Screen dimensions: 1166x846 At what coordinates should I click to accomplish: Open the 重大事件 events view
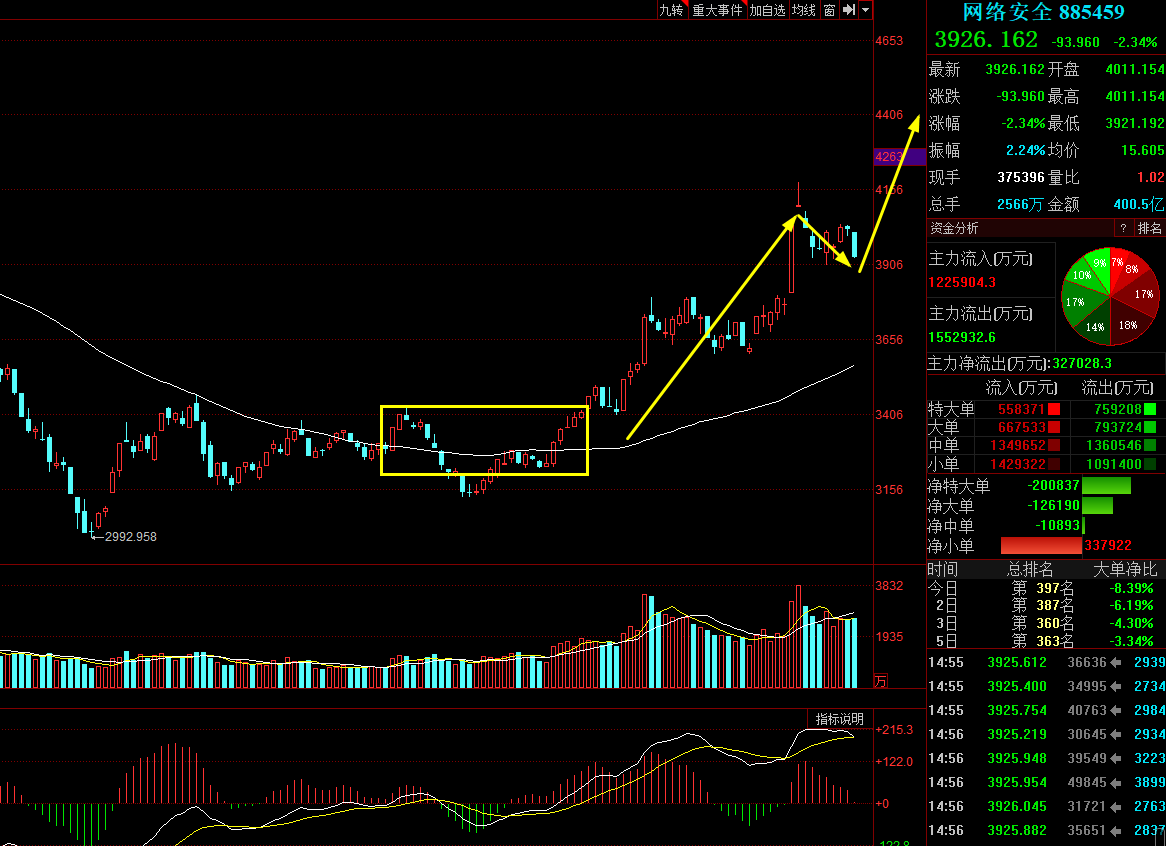[x=717, y=10]
